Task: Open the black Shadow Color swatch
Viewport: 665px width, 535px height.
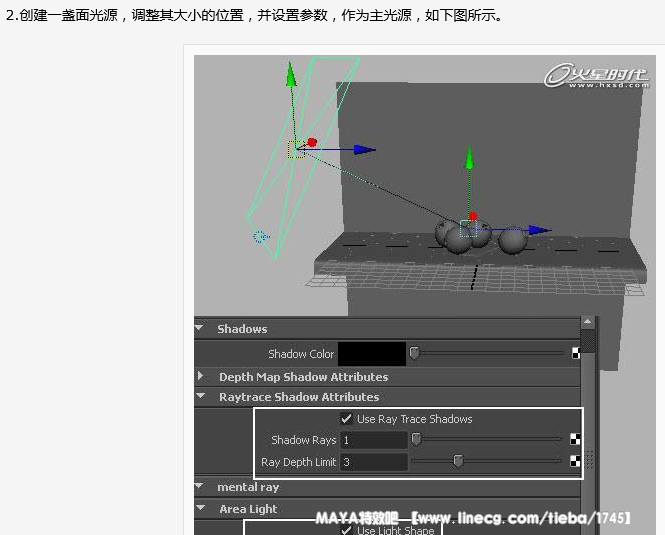Action: 372,353
